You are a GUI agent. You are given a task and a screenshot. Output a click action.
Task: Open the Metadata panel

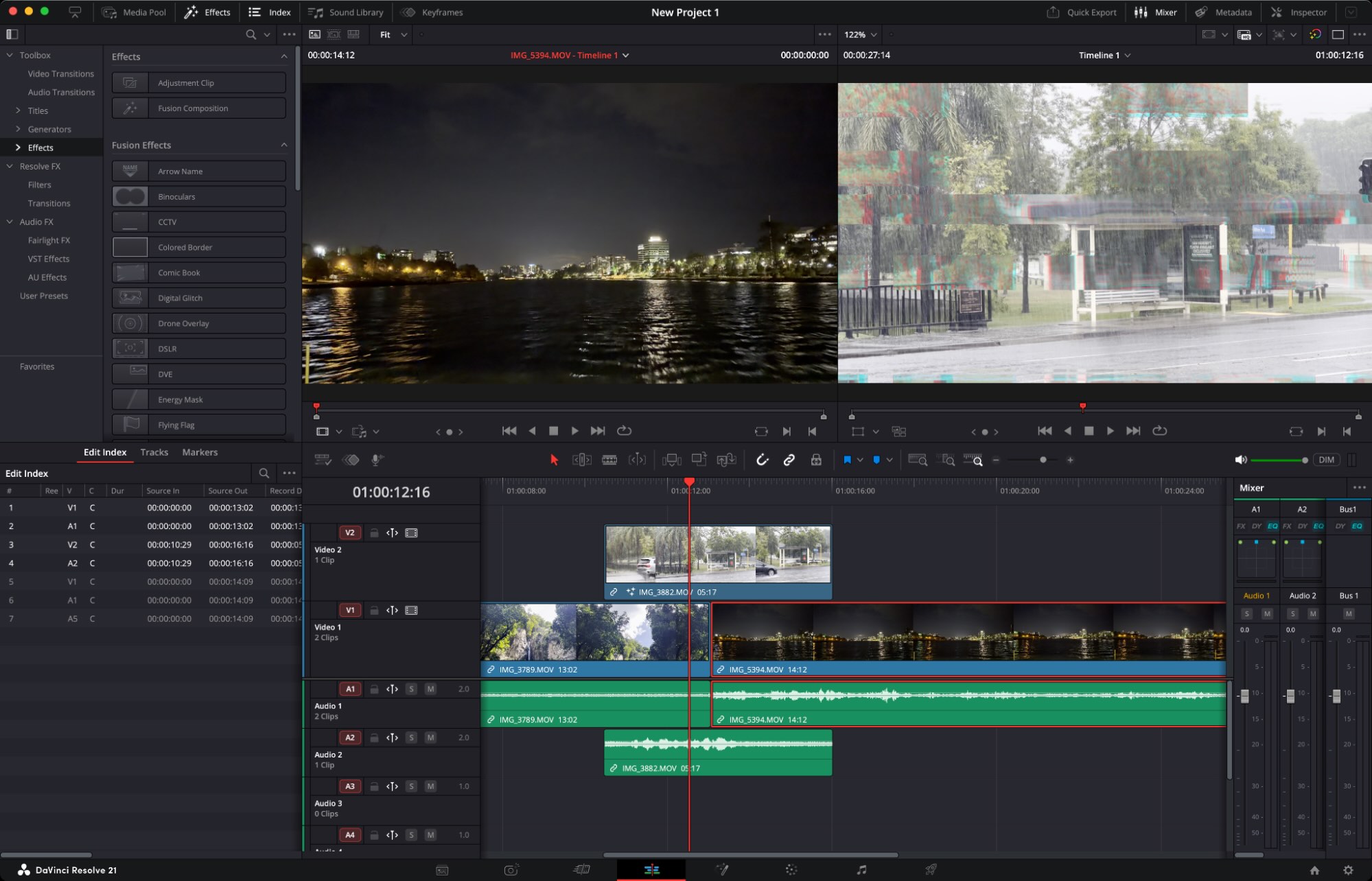click(1223, 12)
